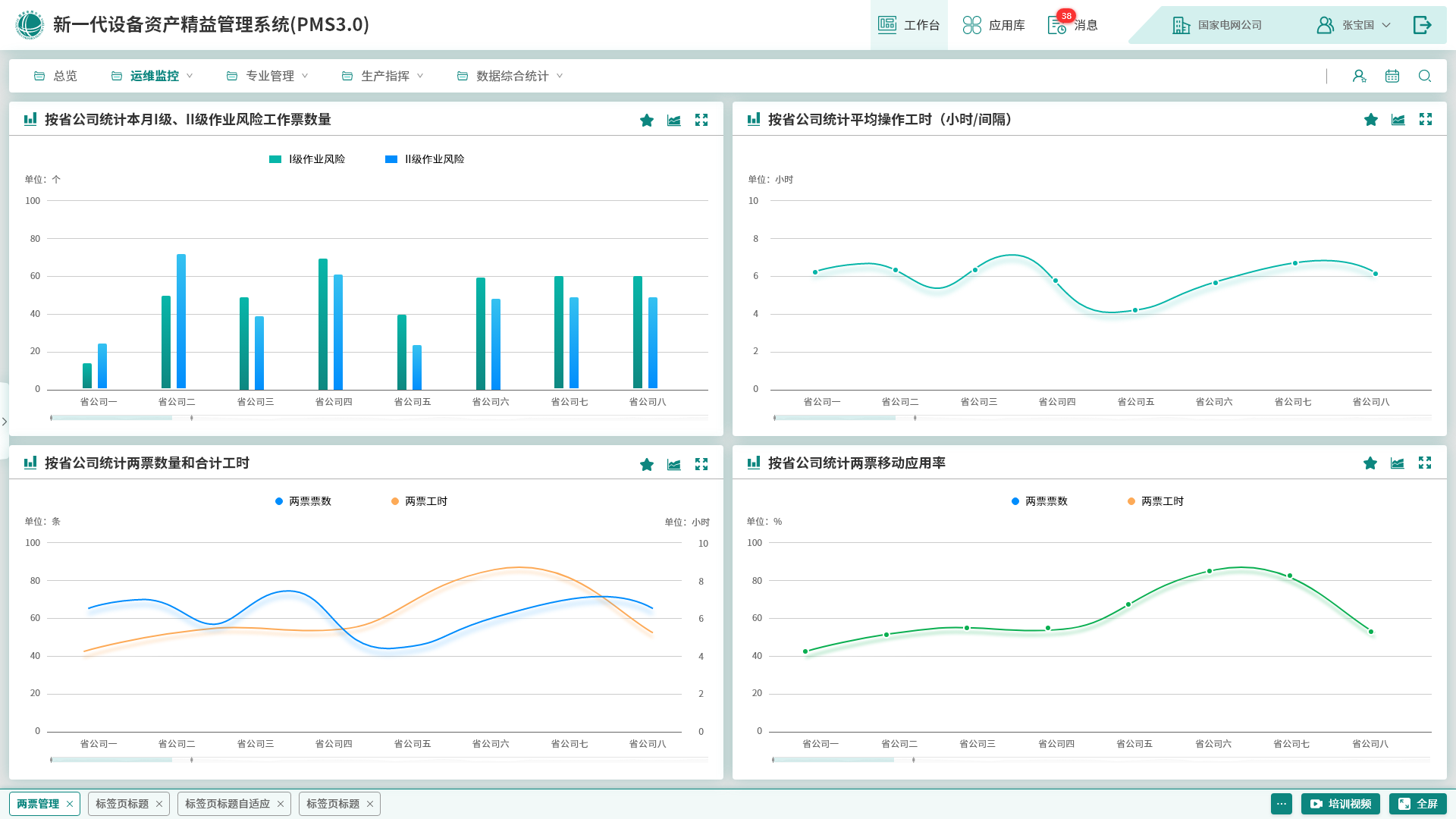Open 消息 messages with 38 badge
This screenshot has width=1456, height=819.
1072,25
